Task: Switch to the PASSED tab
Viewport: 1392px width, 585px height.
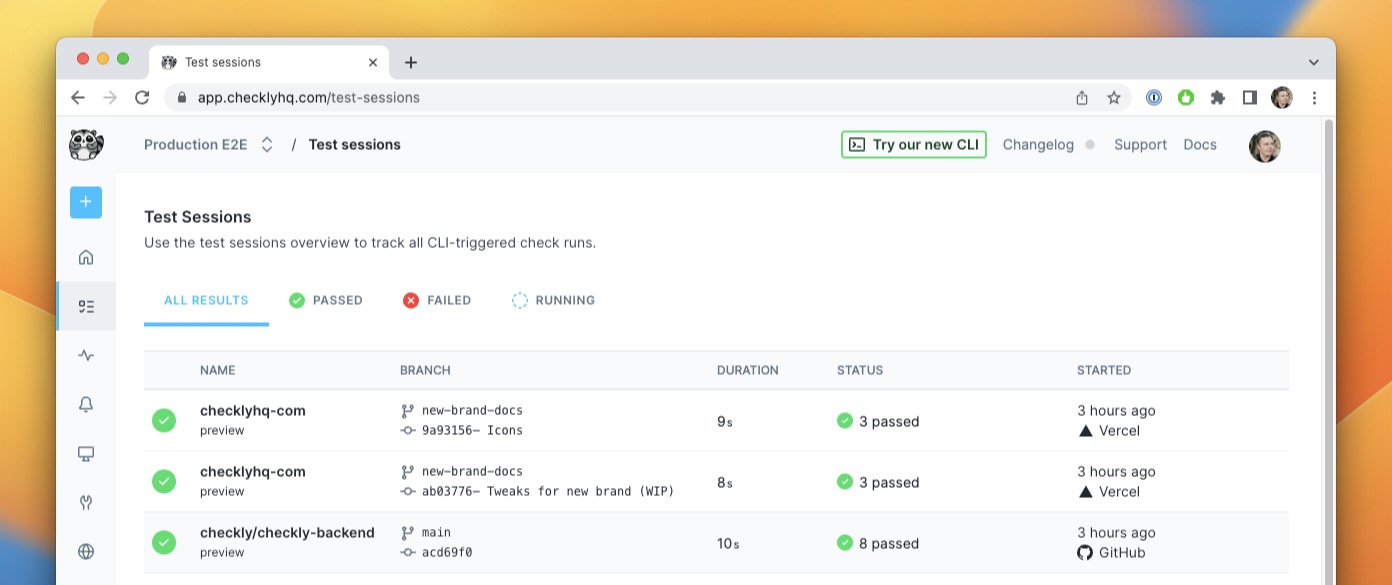Action: (326, 300)
